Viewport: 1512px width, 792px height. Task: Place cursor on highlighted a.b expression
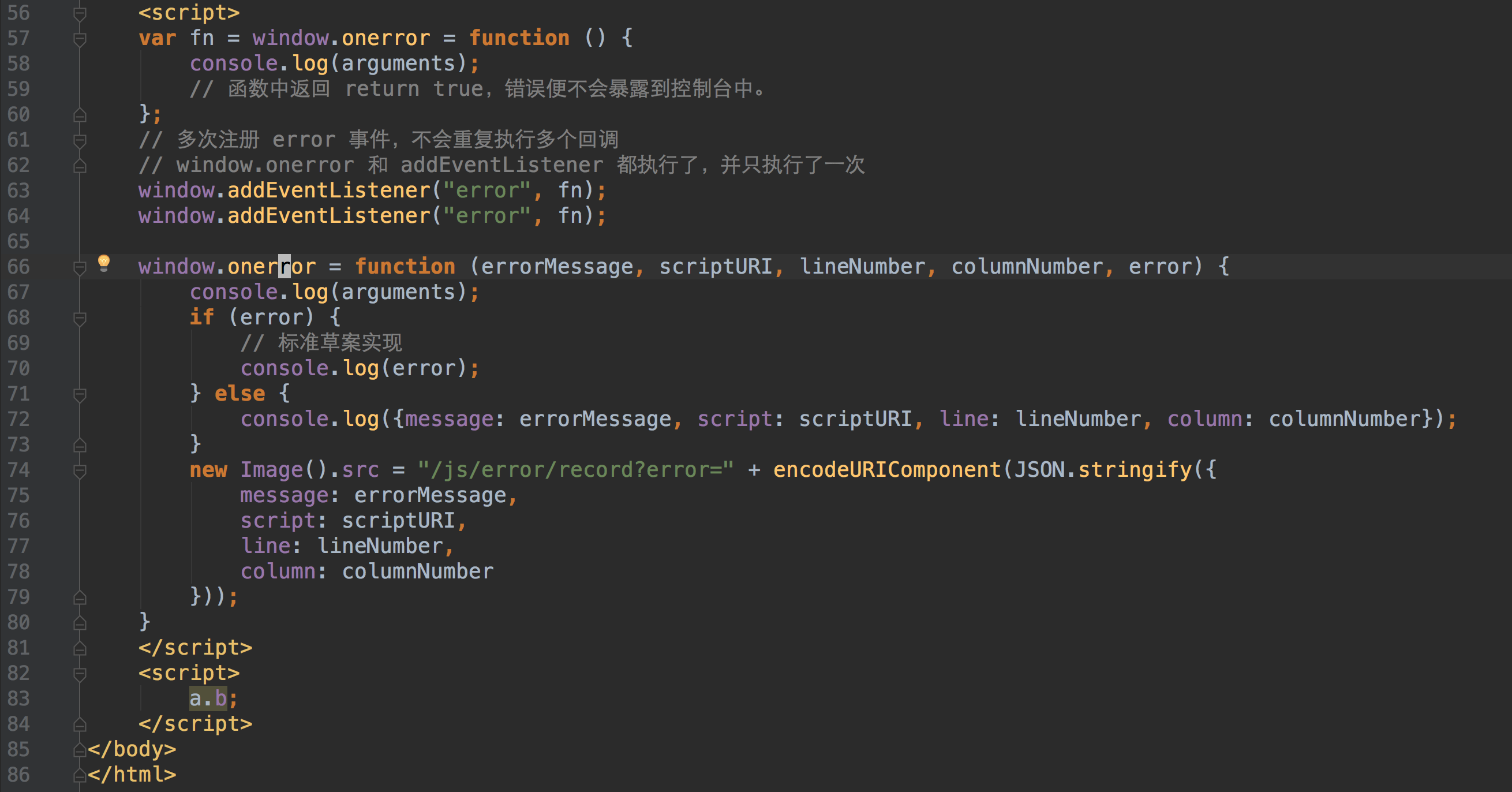(208, 698)
